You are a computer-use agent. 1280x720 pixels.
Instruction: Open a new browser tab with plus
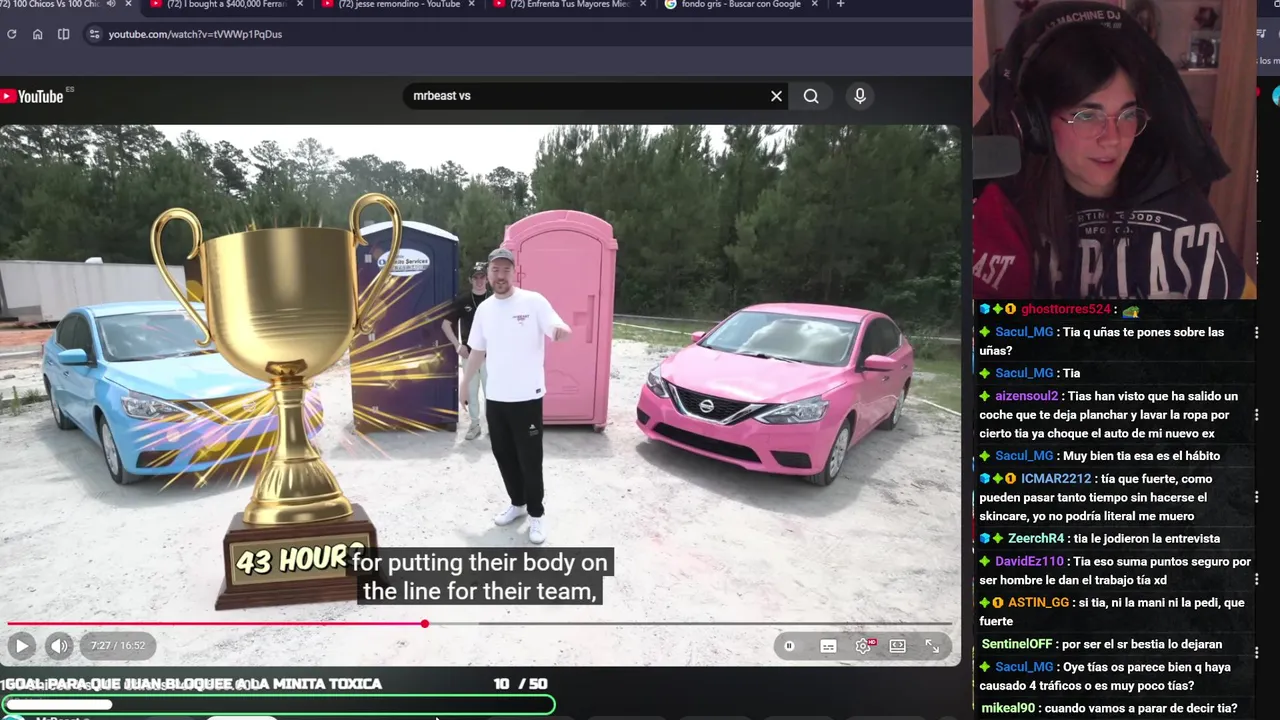[840, 4]
